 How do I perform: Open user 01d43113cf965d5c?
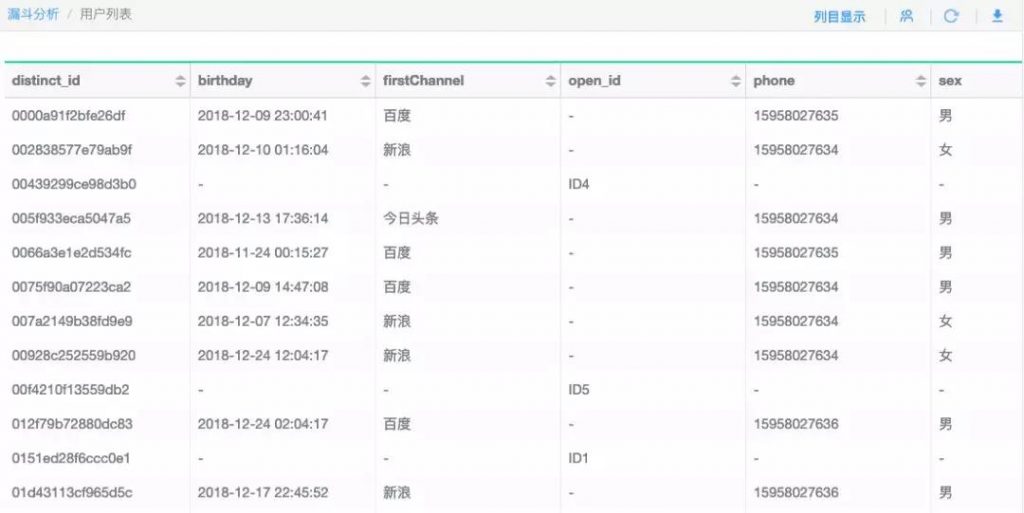(x=72, y=493)
